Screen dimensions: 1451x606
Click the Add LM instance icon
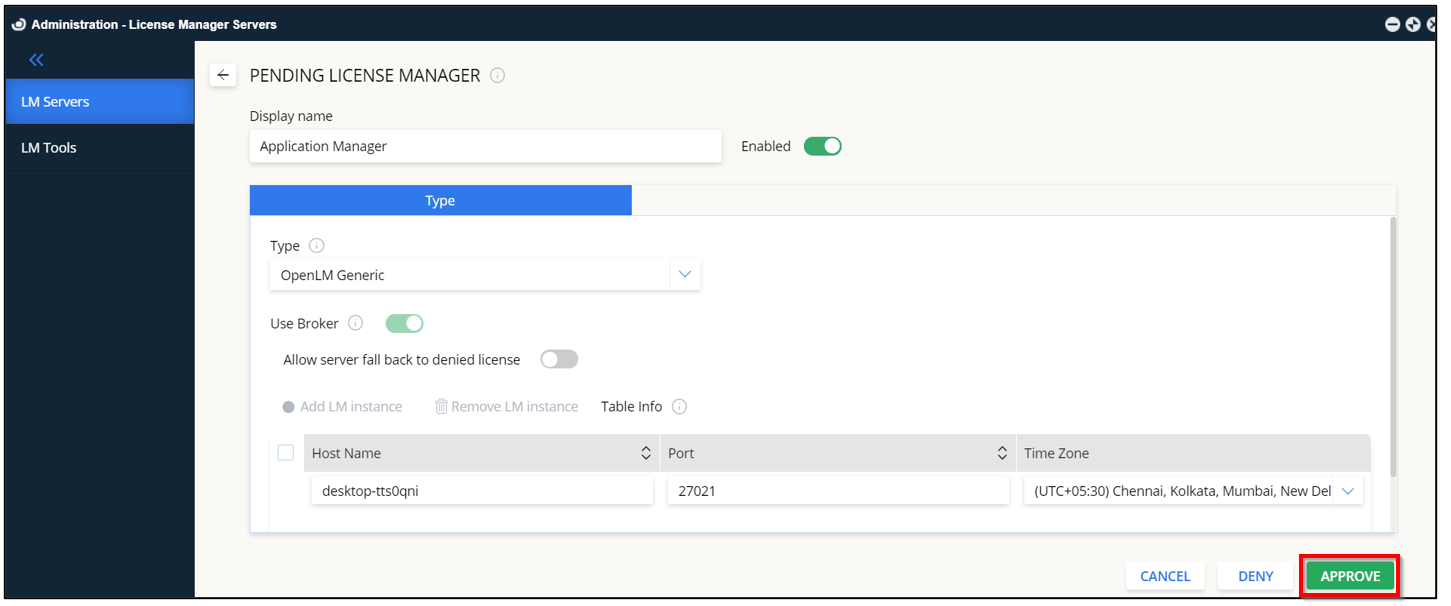coord(288,407)
